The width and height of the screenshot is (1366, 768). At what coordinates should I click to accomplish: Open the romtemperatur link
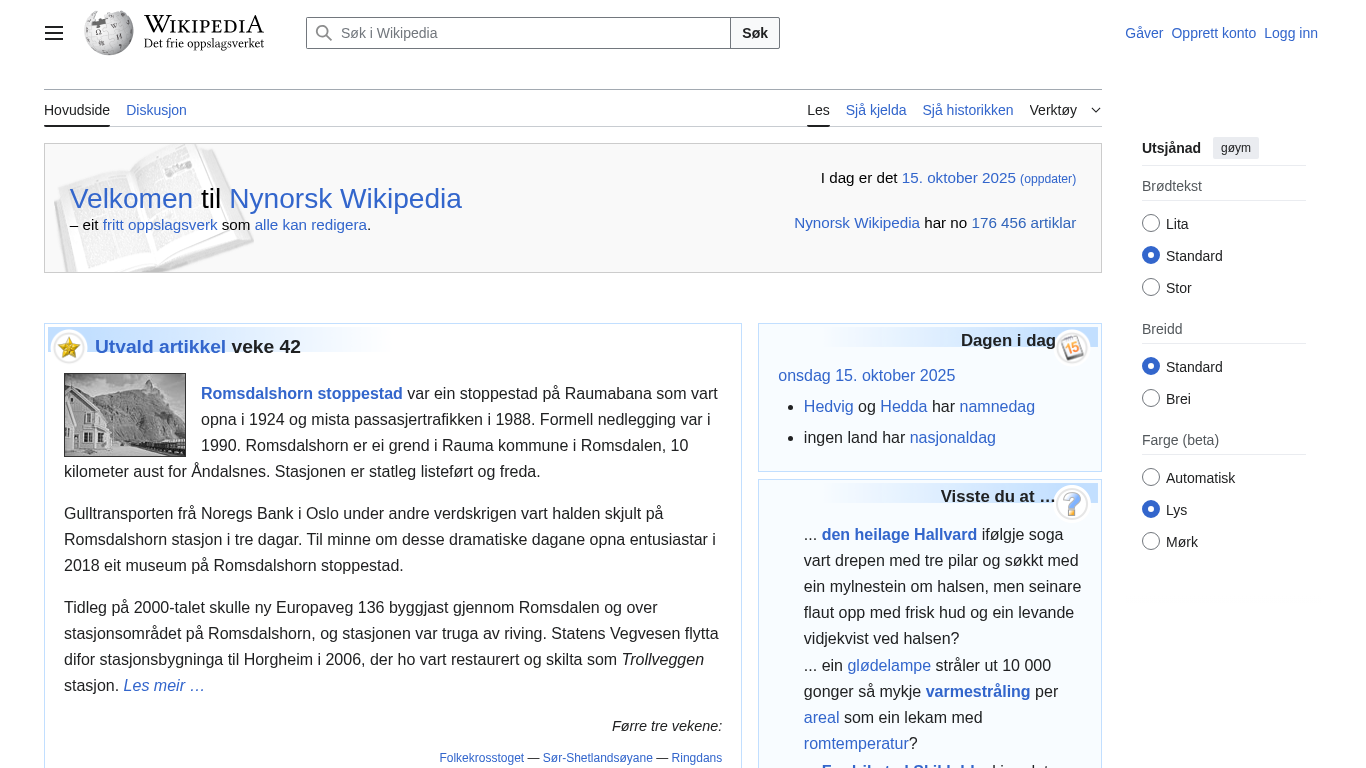(856, 744)
